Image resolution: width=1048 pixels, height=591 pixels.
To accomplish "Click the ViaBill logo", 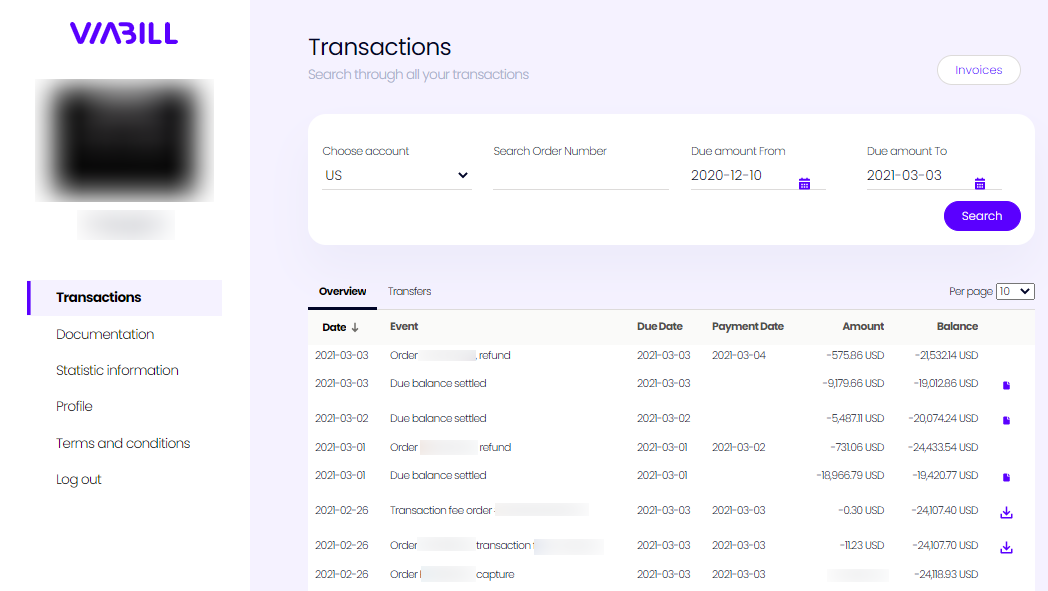I will coord(124,33).
